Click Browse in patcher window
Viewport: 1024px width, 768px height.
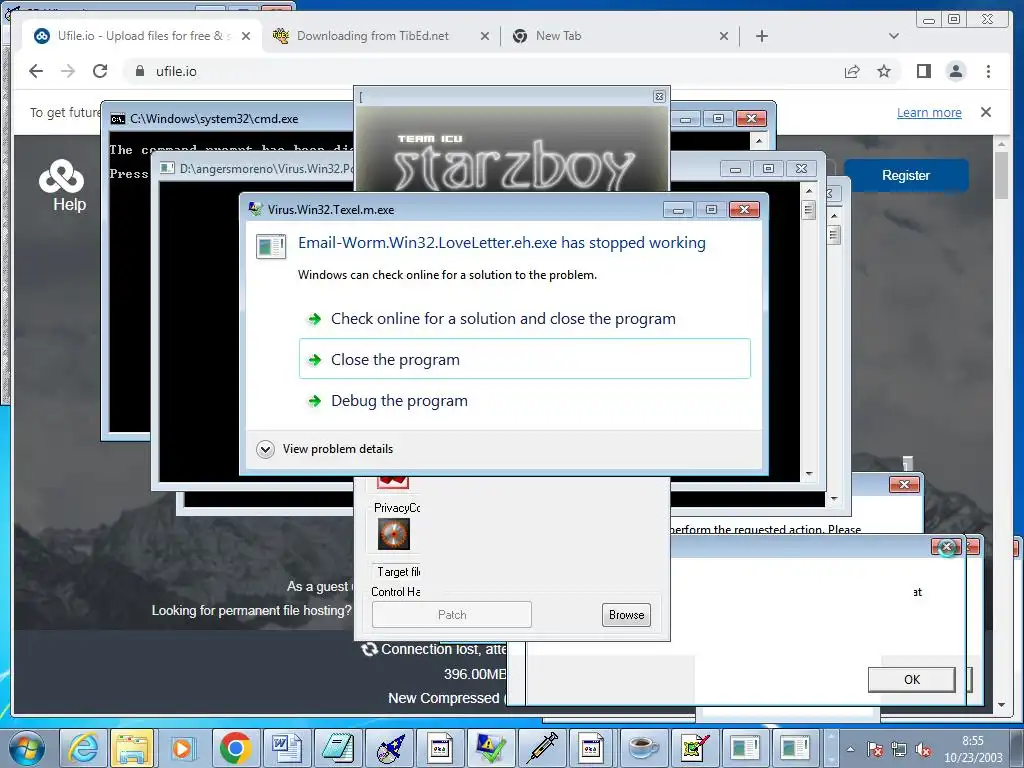(626, 615)
